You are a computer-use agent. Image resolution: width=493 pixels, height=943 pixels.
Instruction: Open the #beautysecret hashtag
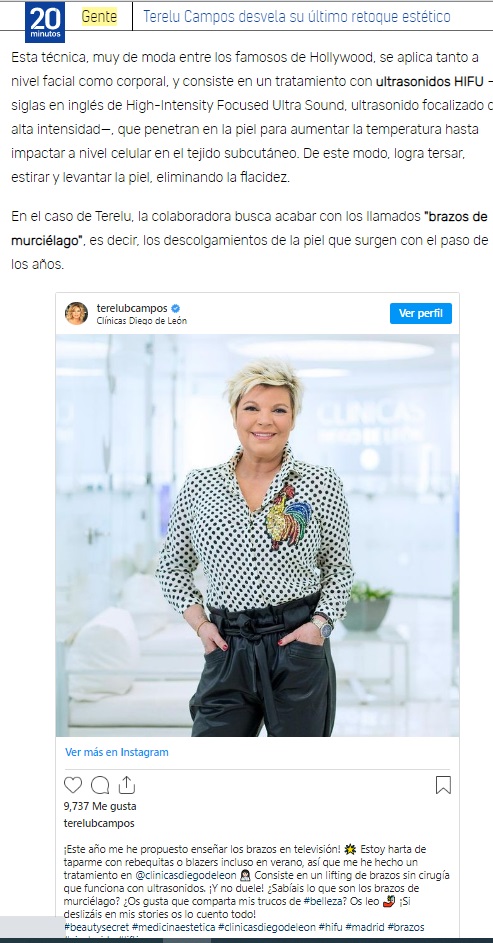(96, 927)
